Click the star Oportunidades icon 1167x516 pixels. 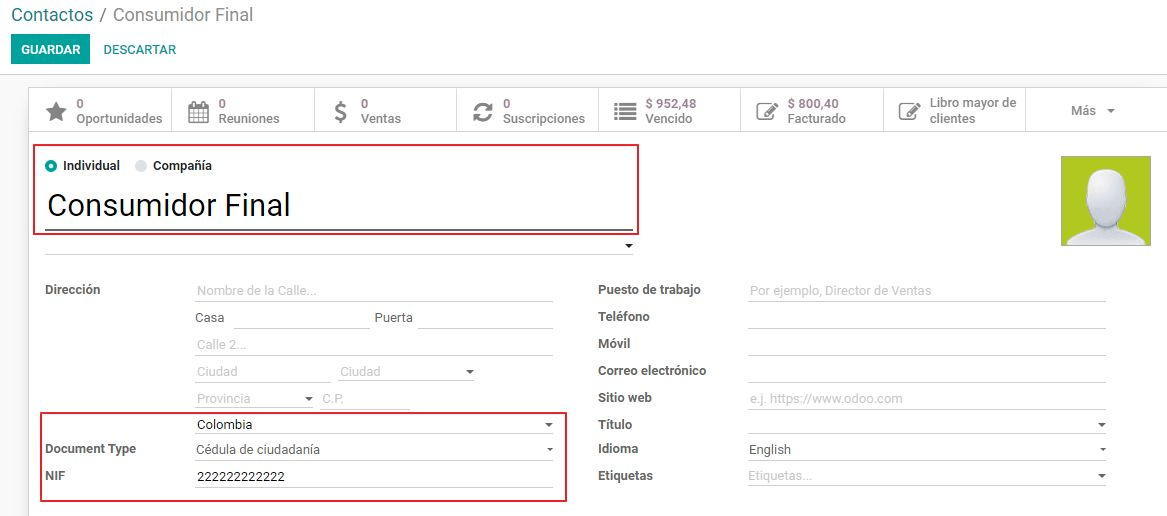pyautogui.click(x=57, y=111)
